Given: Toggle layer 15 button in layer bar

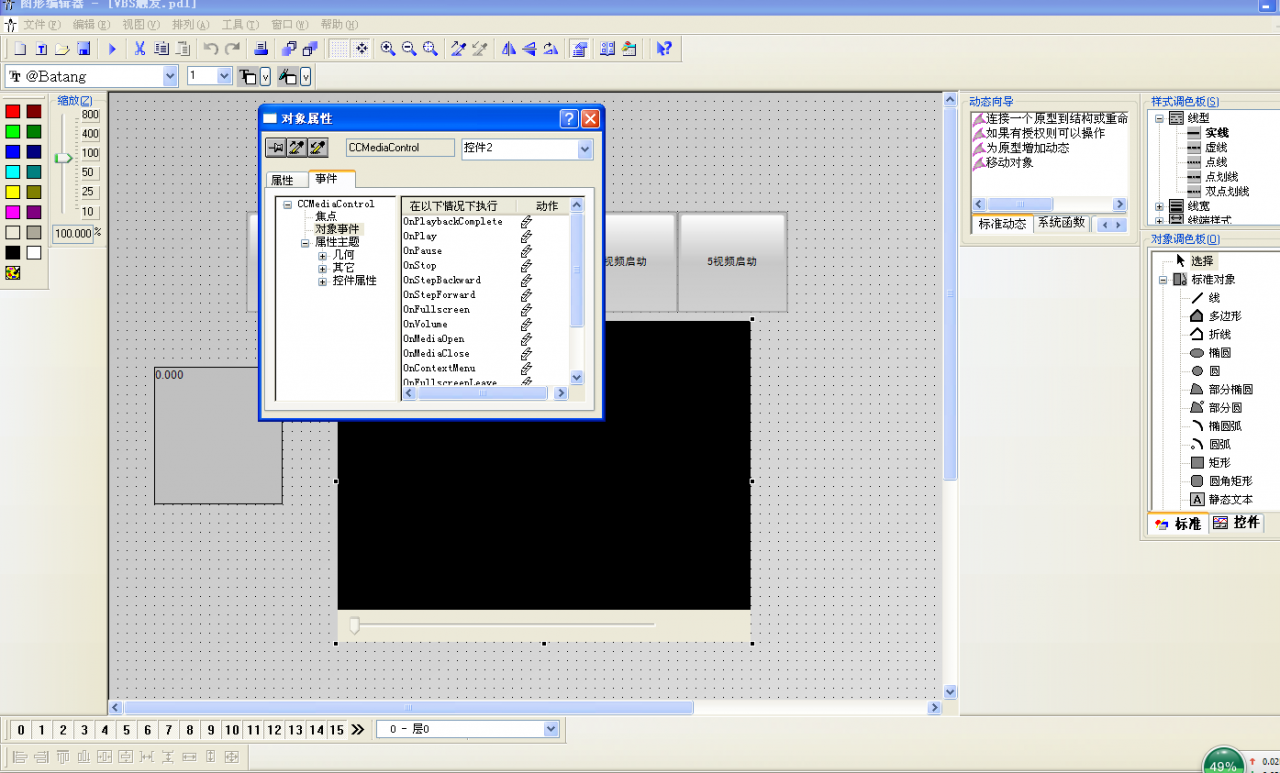Looking at the screenshot, I should tap(337, 730).
